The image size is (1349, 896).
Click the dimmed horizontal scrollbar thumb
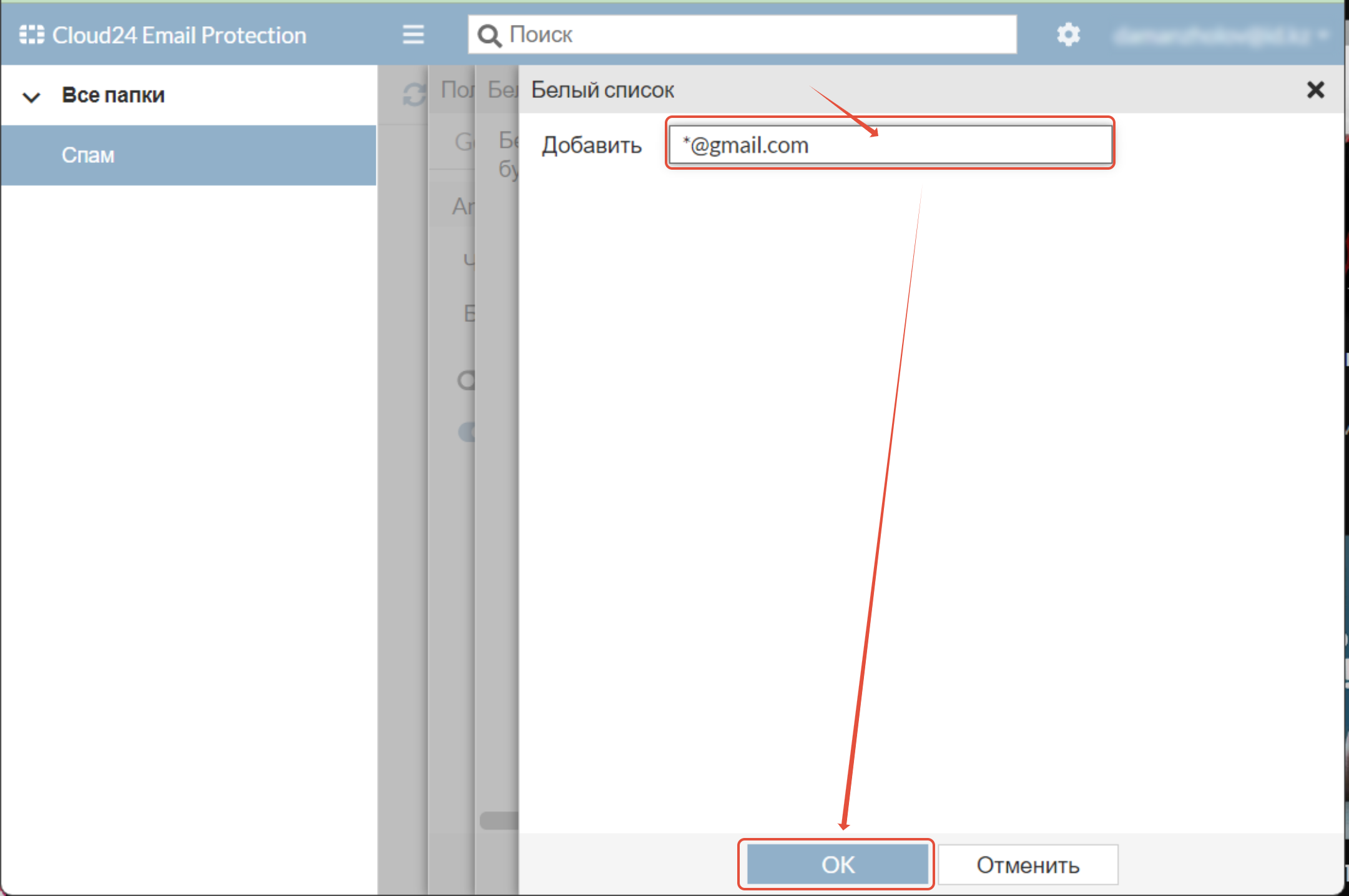[498, 820]
